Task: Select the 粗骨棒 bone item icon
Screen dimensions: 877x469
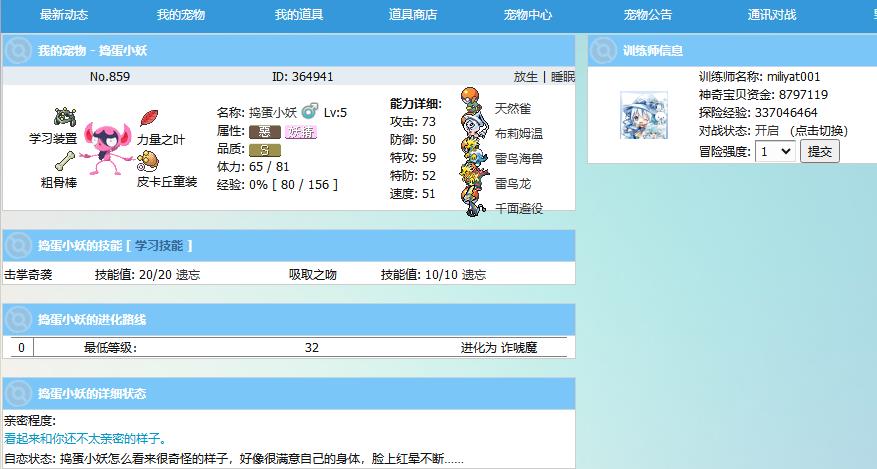Action: (x=65, y=161)
